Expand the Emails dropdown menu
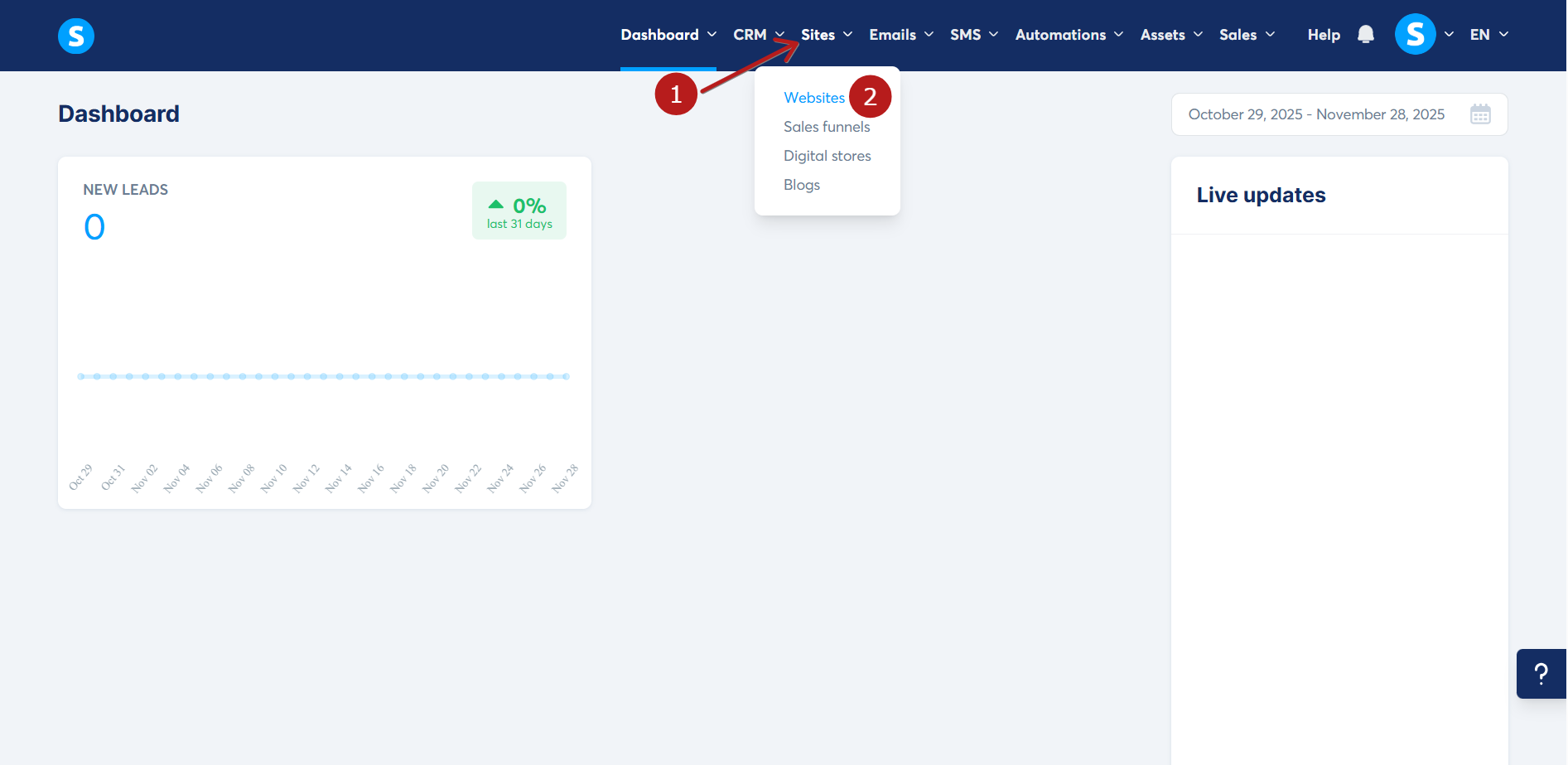Image resolution: width=1568 pixels, height=765 pixels. point(900,34)
